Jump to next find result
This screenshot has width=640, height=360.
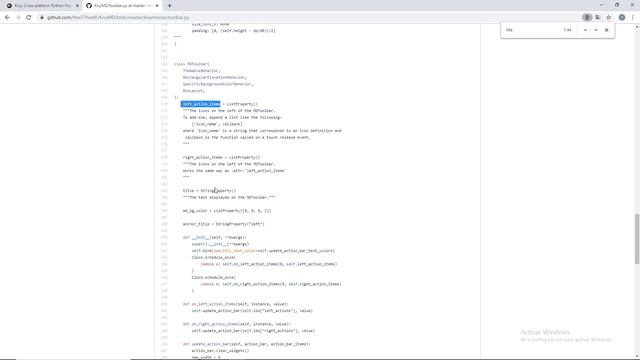(x=596, y=30)
